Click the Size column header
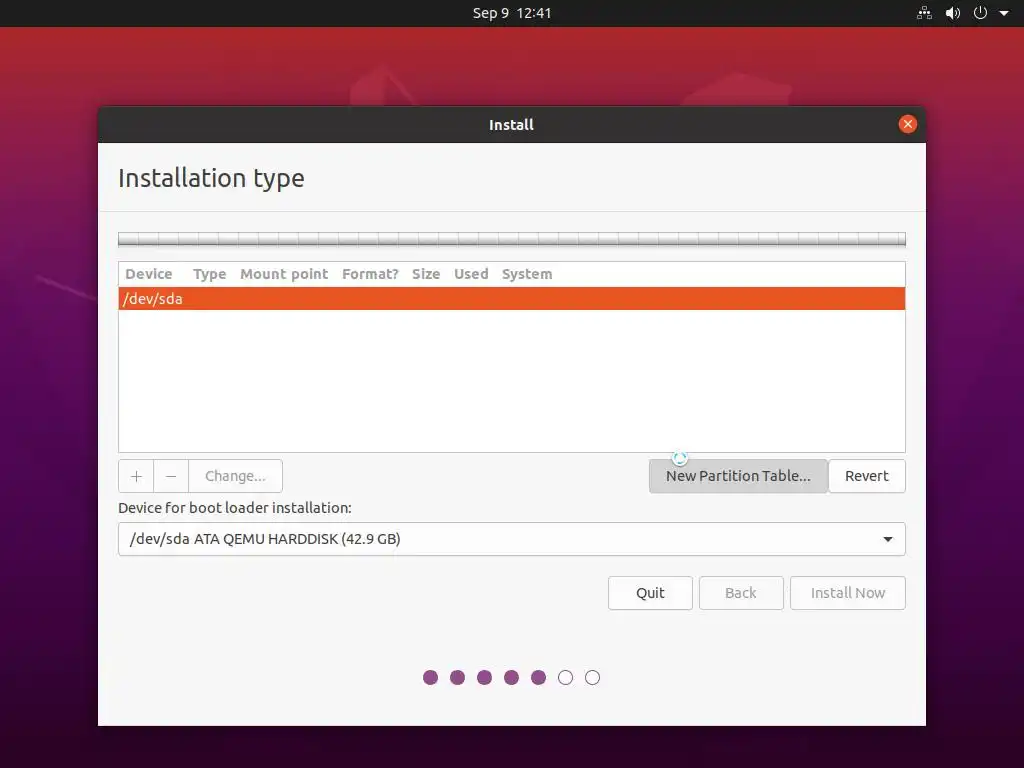 pyautogui.click(x=426, y=274)
